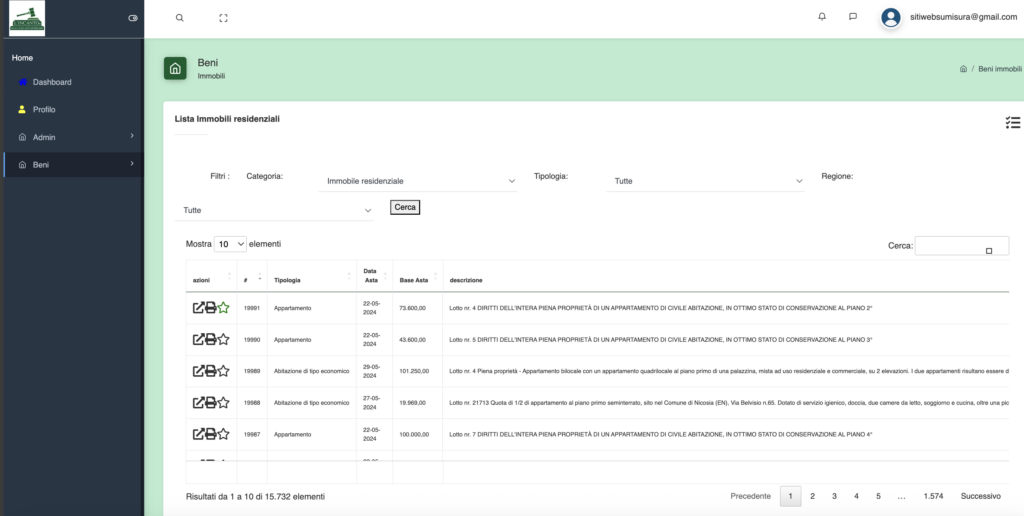Open the messages chat icon
1024x516 pixels.
click(x=852, y=17)
